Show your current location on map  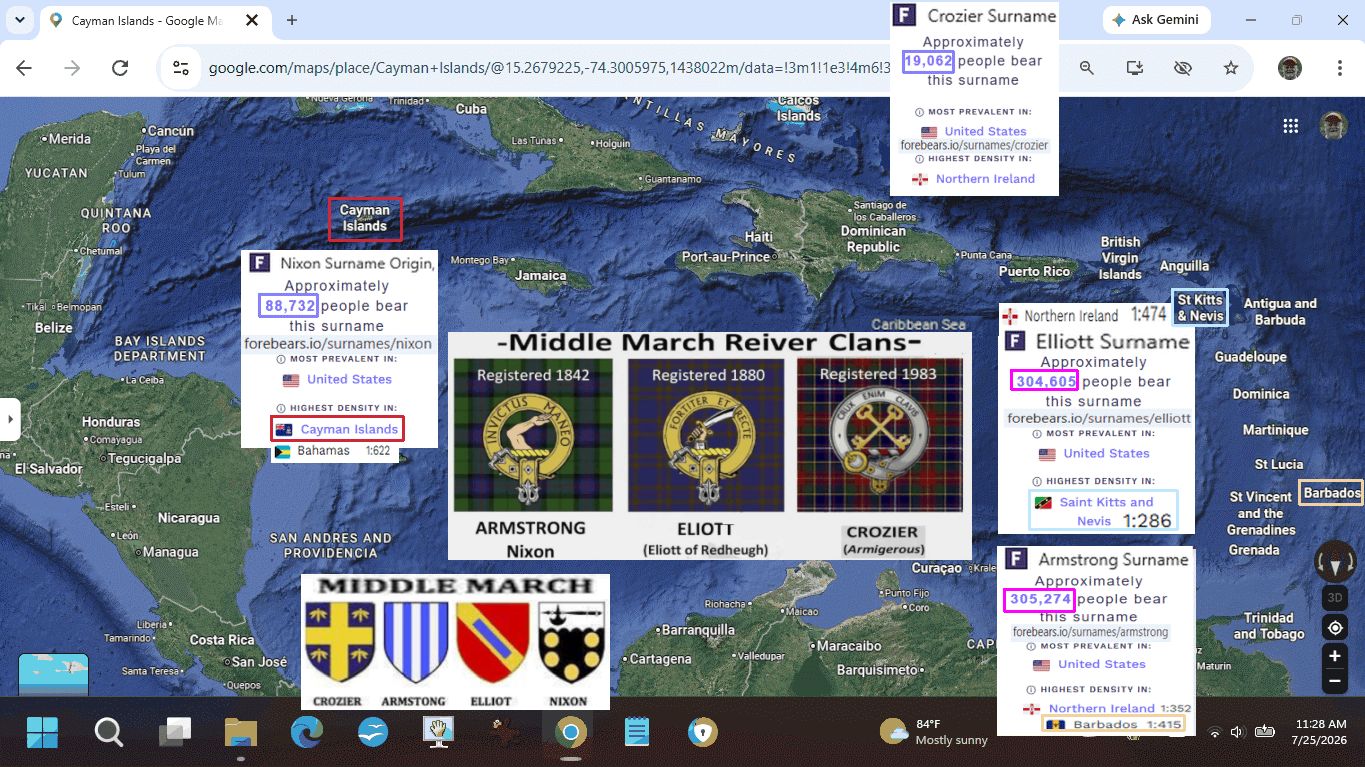[1334, 628]
